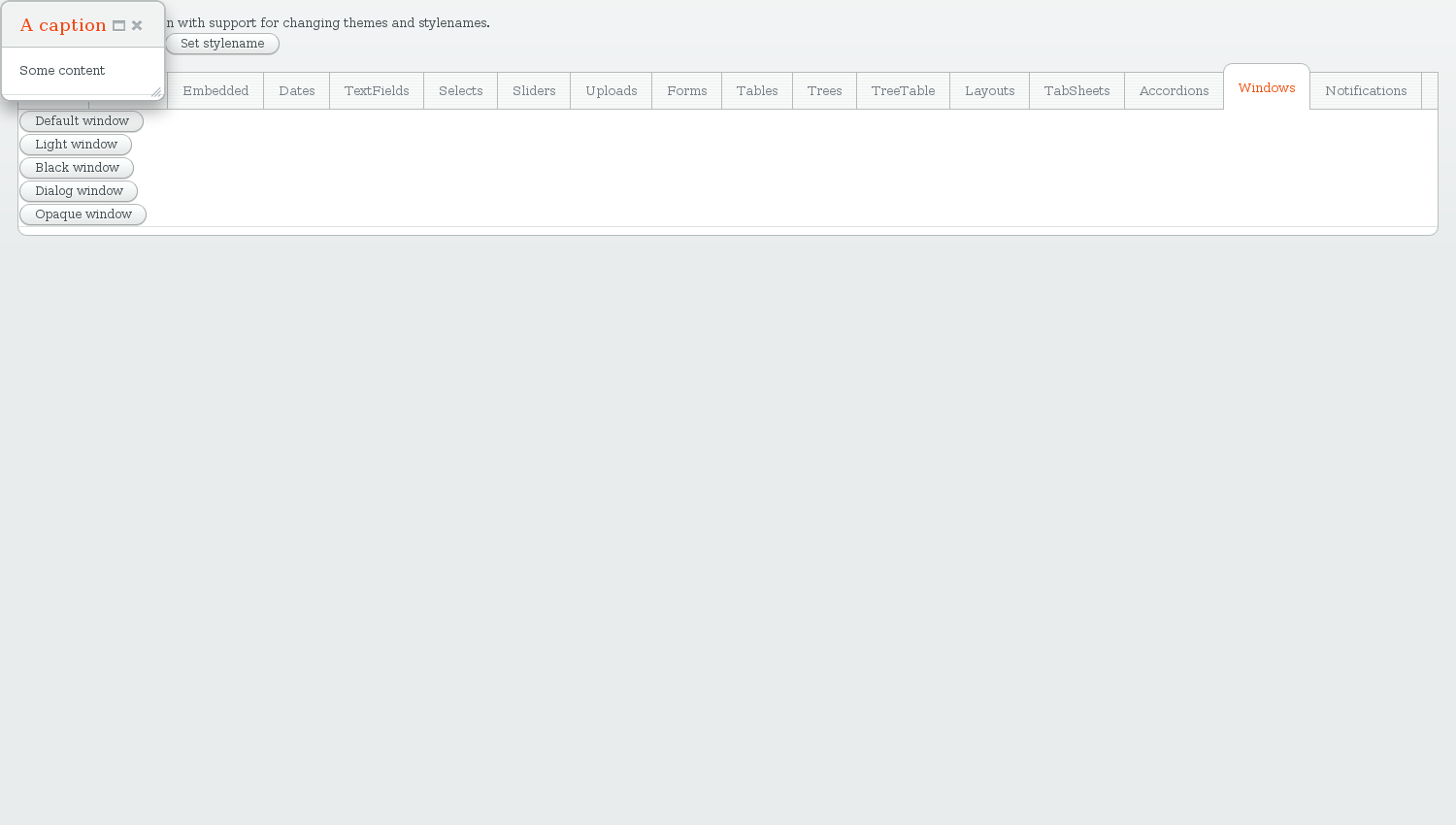Switch to the Accordions tab
The image size is (1456, 825).
coord(1175,91)
